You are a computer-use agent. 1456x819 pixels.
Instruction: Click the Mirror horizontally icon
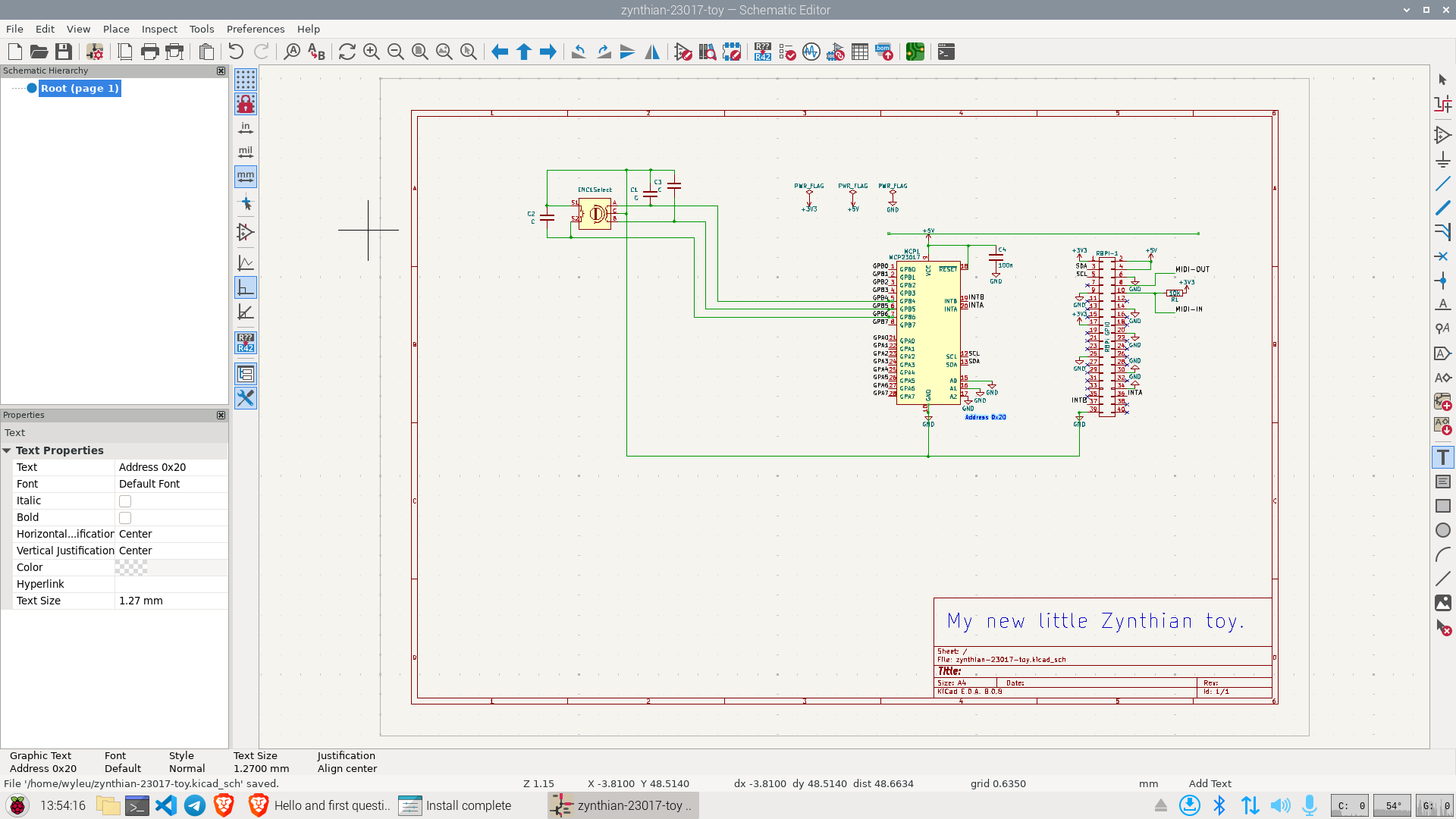click(651, 52)
